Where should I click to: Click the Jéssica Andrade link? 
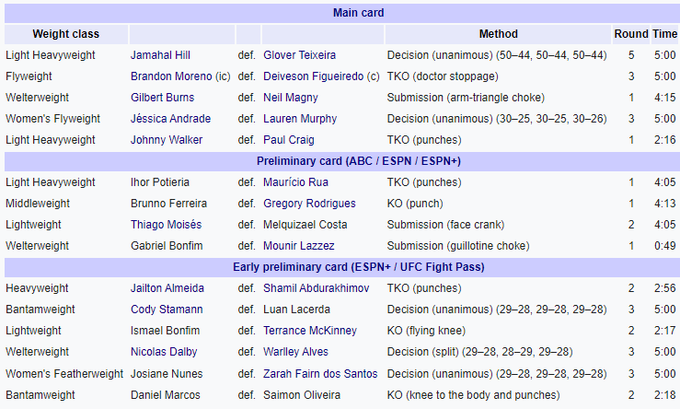168,119
